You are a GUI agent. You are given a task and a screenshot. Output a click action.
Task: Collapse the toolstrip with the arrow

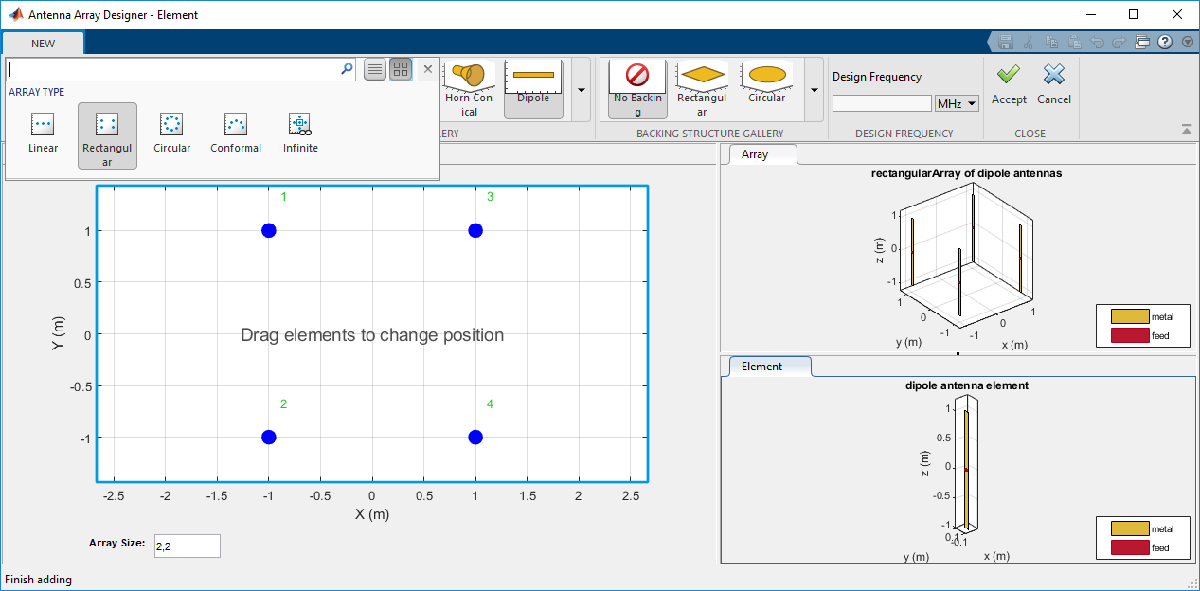click(x=1186, y=129)
